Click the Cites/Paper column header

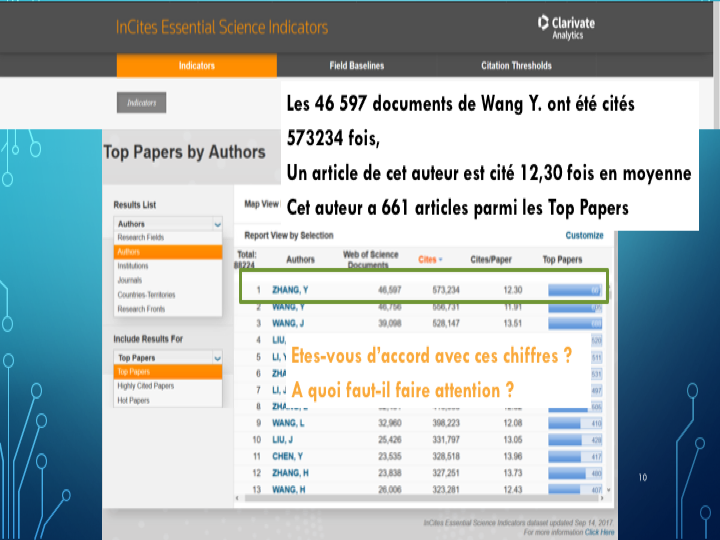(491, 259)
